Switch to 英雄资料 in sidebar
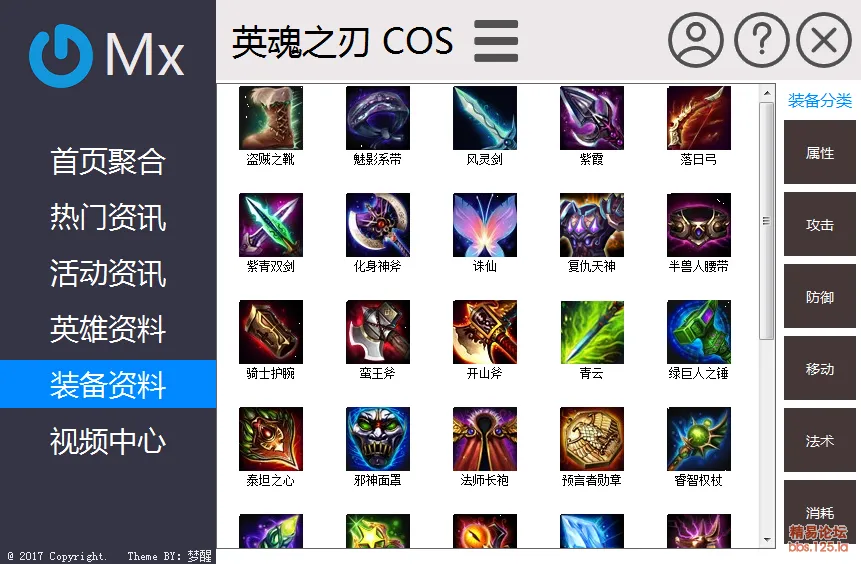The image size is (861, 564). (108, 329)
